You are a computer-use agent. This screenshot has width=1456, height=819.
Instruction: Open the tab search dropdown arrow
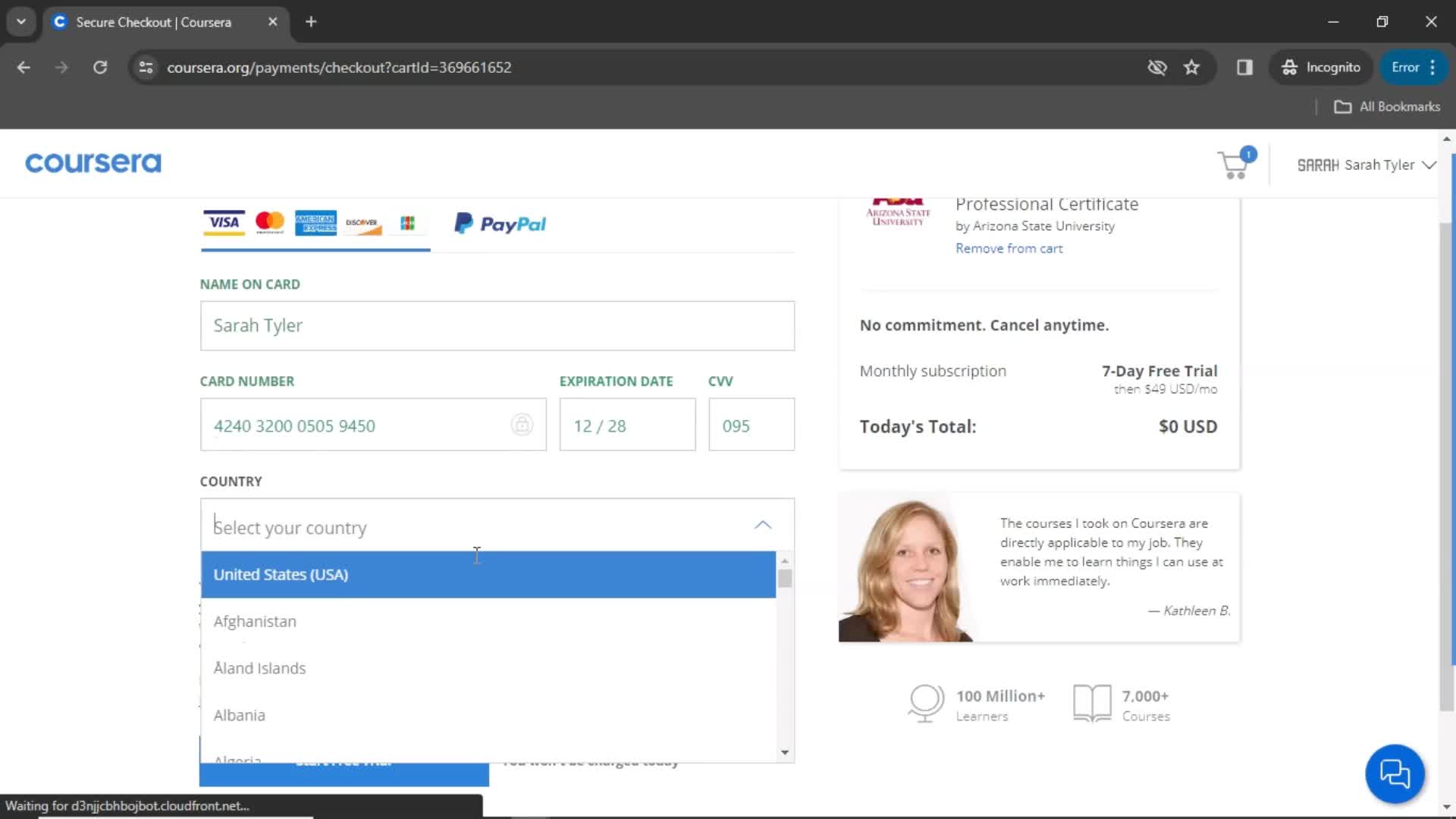pyautogui.click(x=21, y=22)
